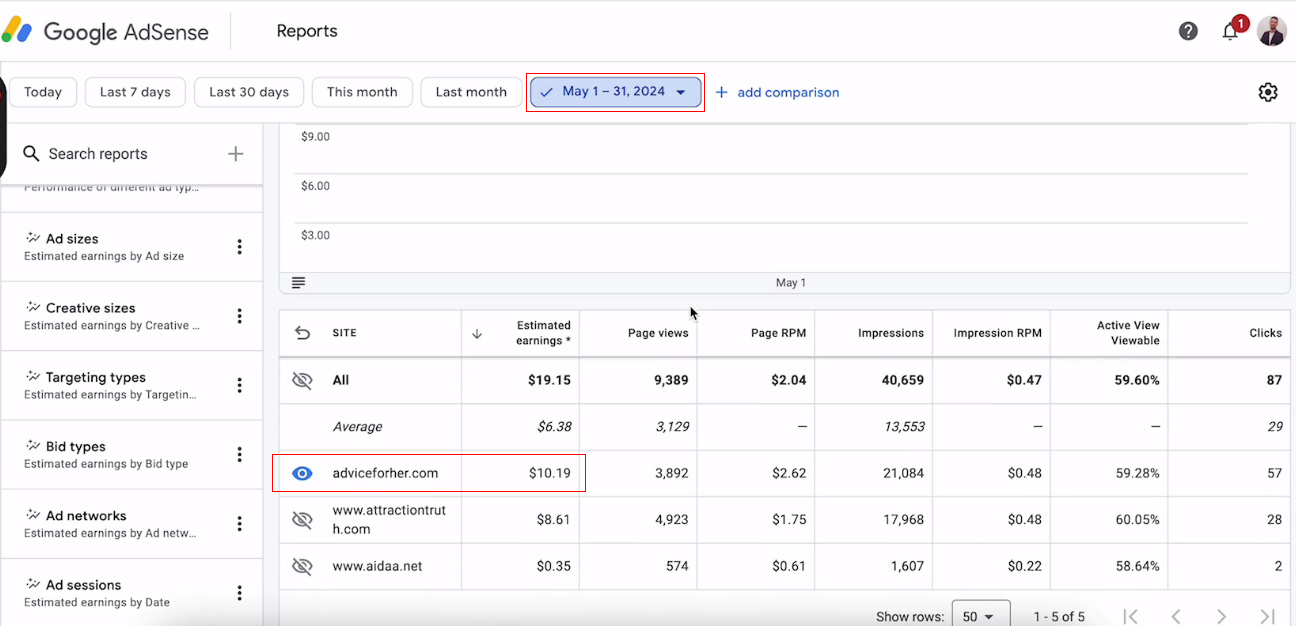Image resolution: width=1296 pixels, height=626 pixels.
Task: Open the account profile avatar
Action: [1272, 31]
